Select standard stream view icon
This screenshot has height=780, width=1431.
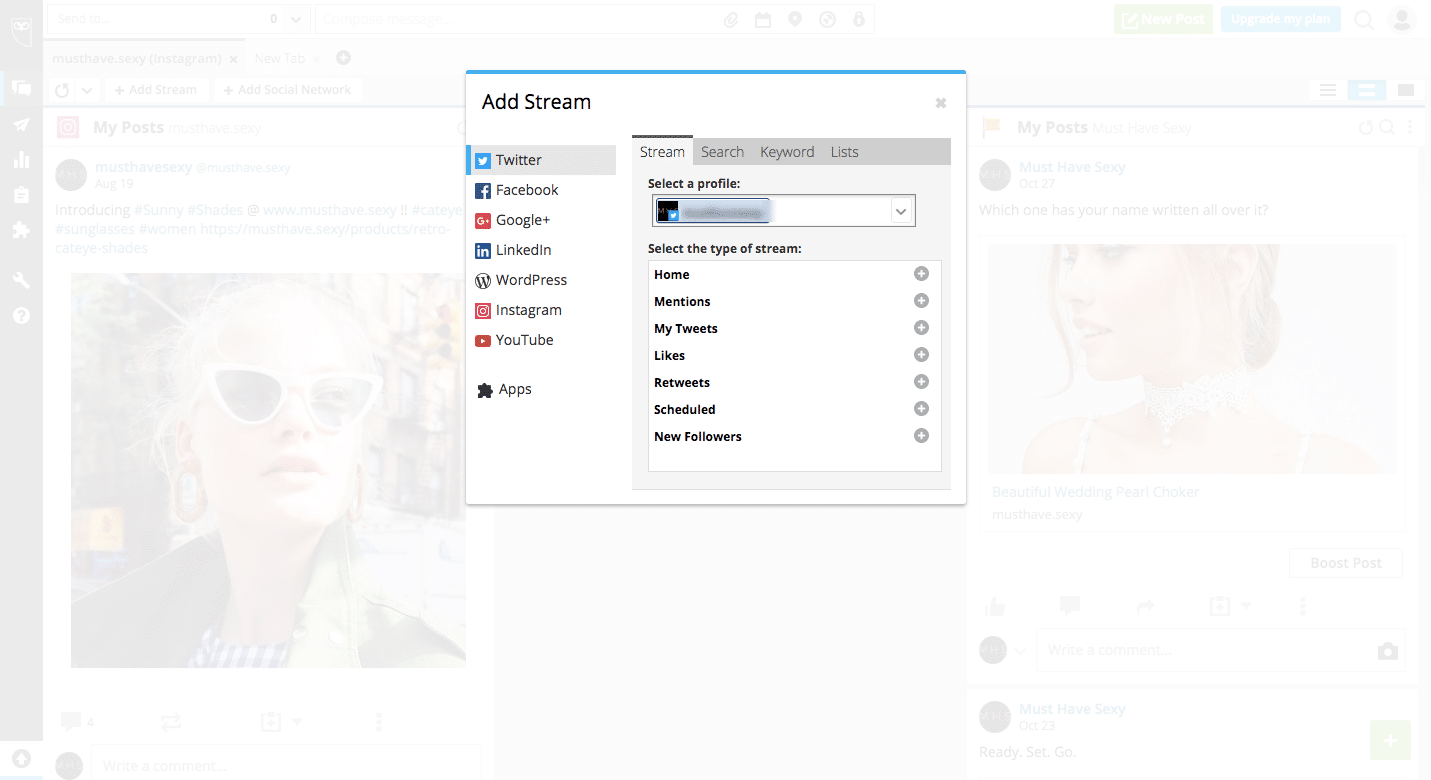(x=1366, y=90)
